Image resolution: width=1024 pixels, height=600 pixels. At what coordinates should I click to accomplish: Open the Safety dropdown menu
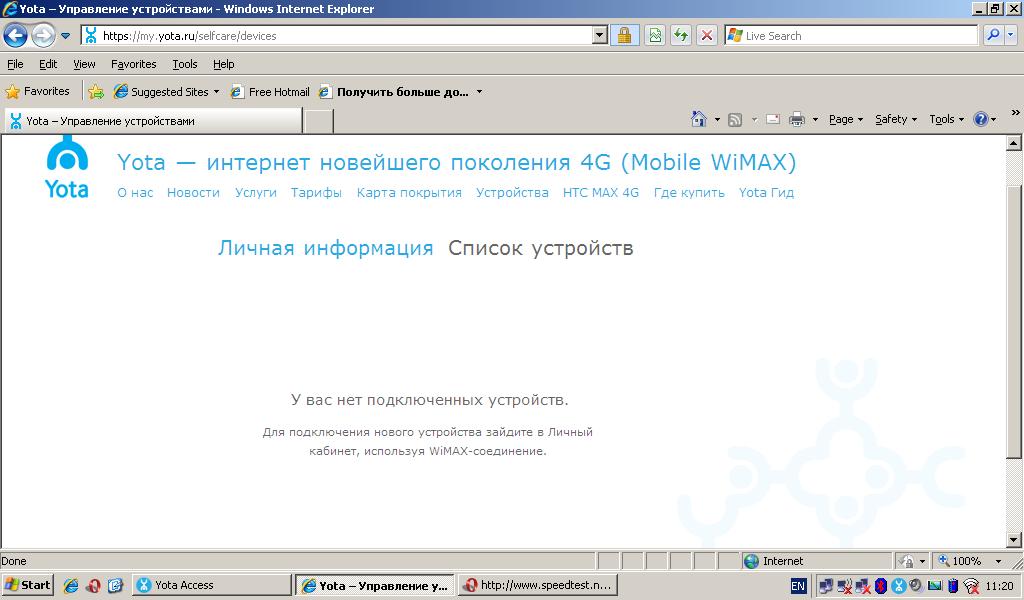click(x=896, y=119)
